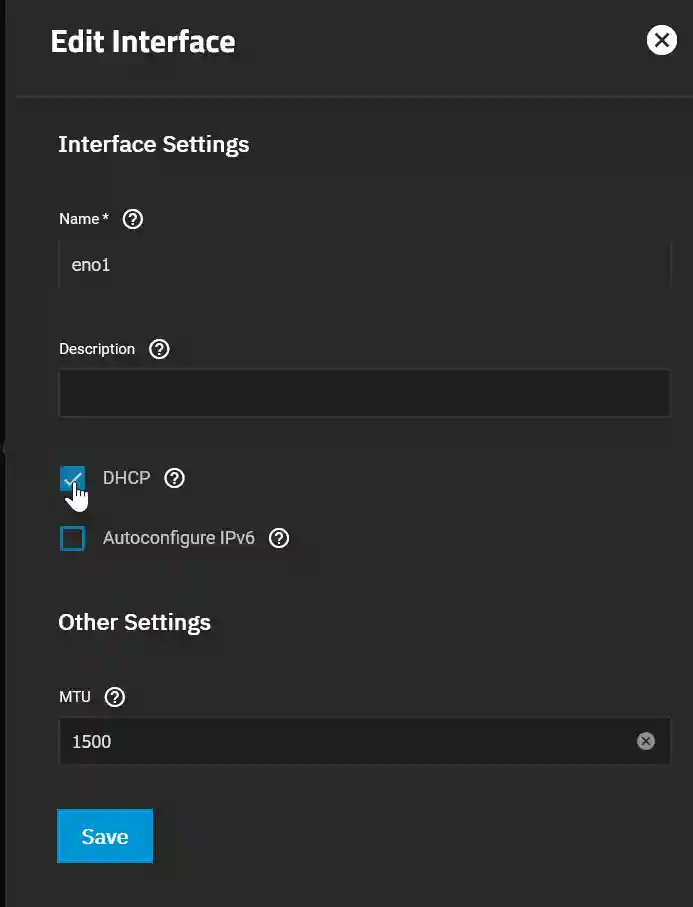Close the Edit Interface dialog
Image resolution: width=693 pixels, height=907 pixels.
661,40
